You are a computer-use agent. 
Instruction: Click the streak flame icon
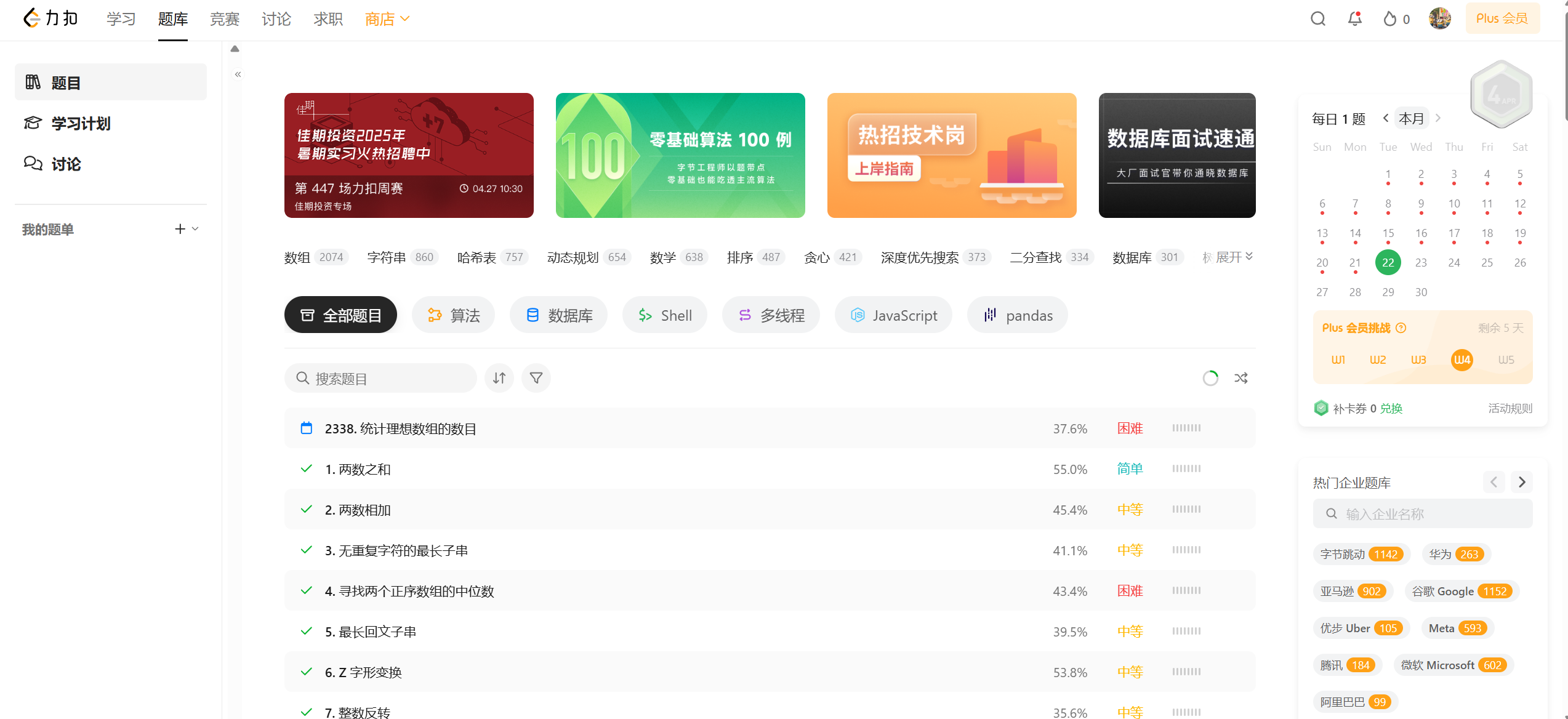point(1390,19)
